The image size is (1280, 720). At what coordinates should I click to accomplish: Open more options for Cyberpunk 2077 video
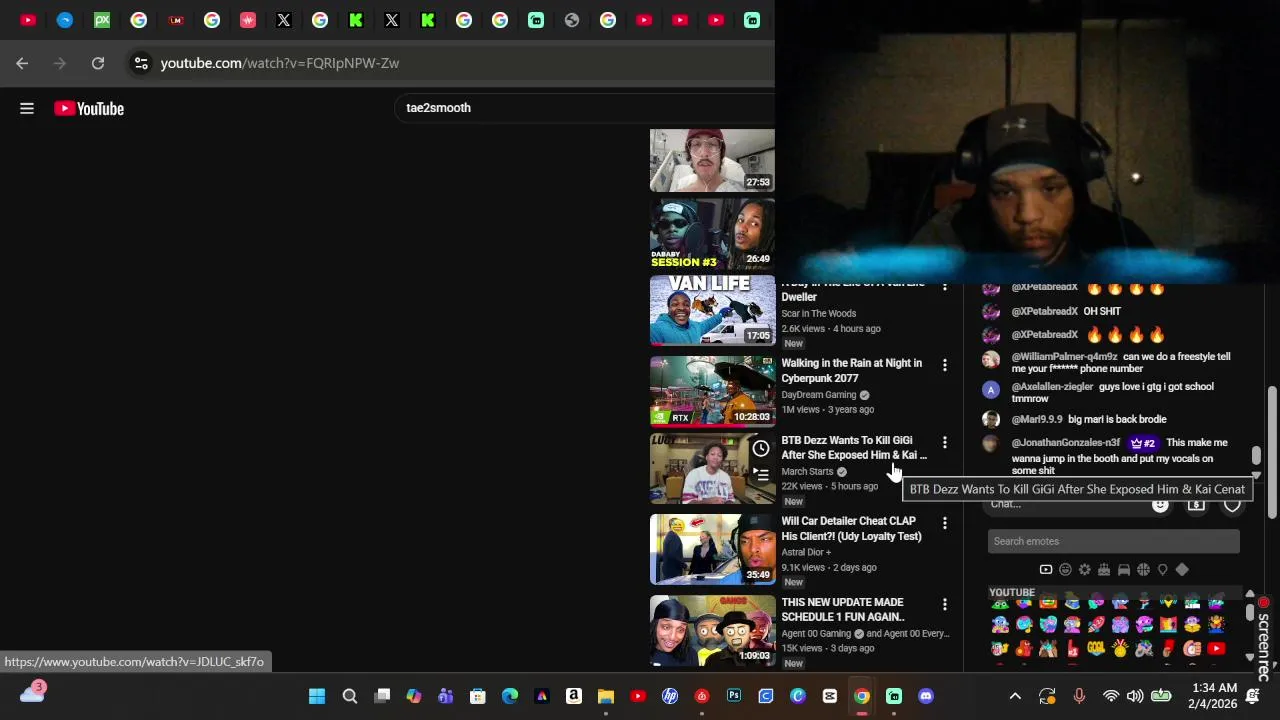click(x=944, y=365)
